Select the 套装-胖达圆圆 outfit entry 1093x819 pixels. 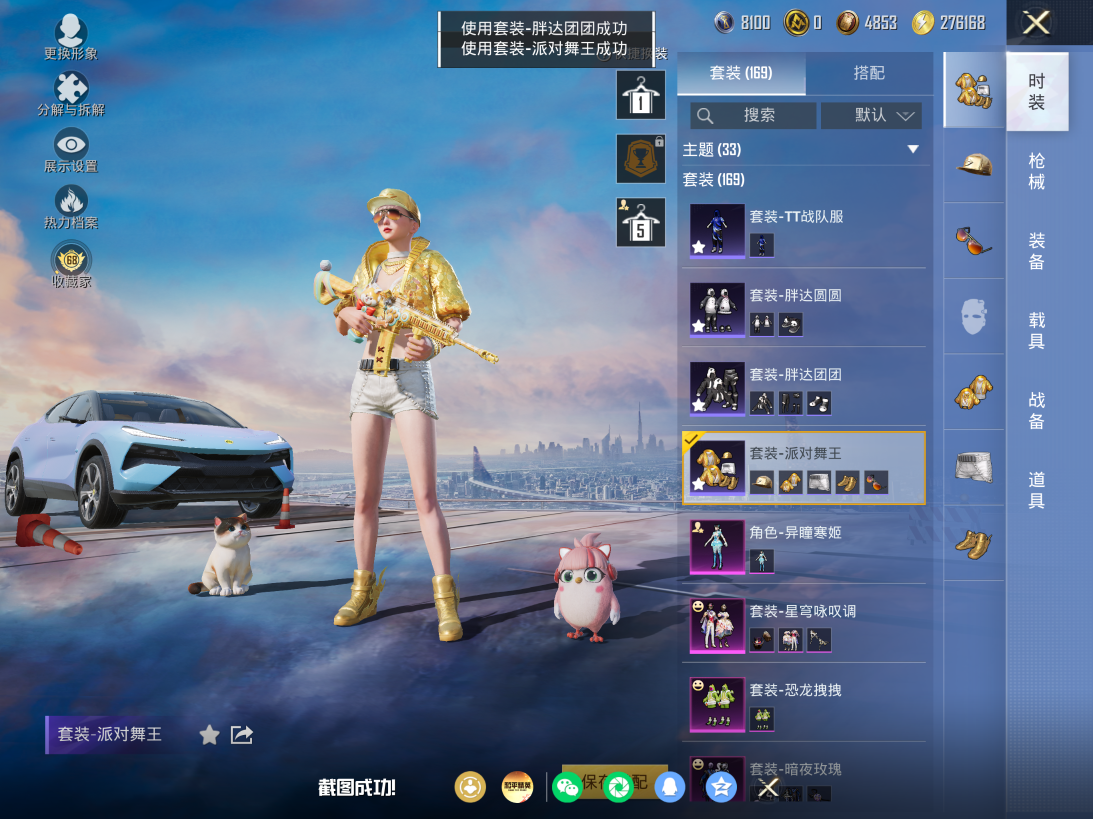[x=804, y=308]
